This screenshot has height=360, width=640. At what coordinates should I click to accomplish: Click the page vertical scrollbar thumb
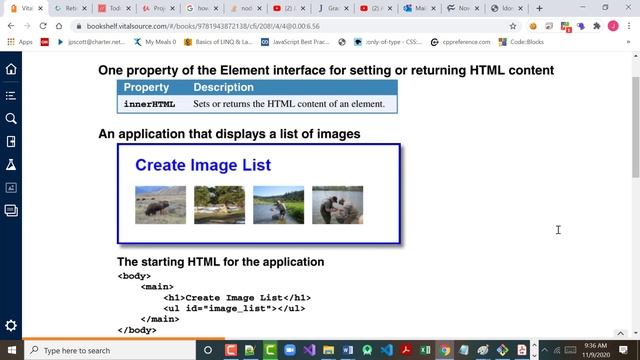[x=636, y=127]
